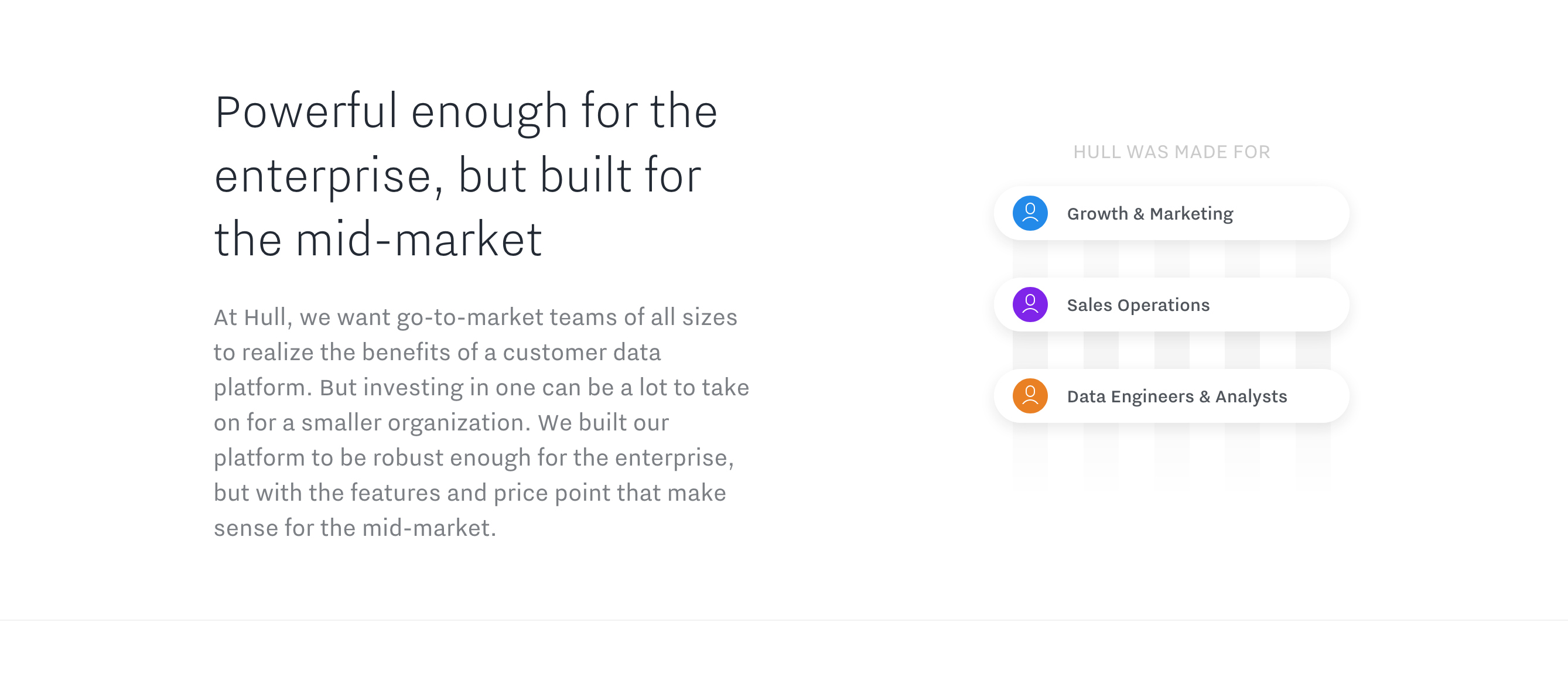Click the blue Growth & Marketing person icon

(x=1030, y=213)
